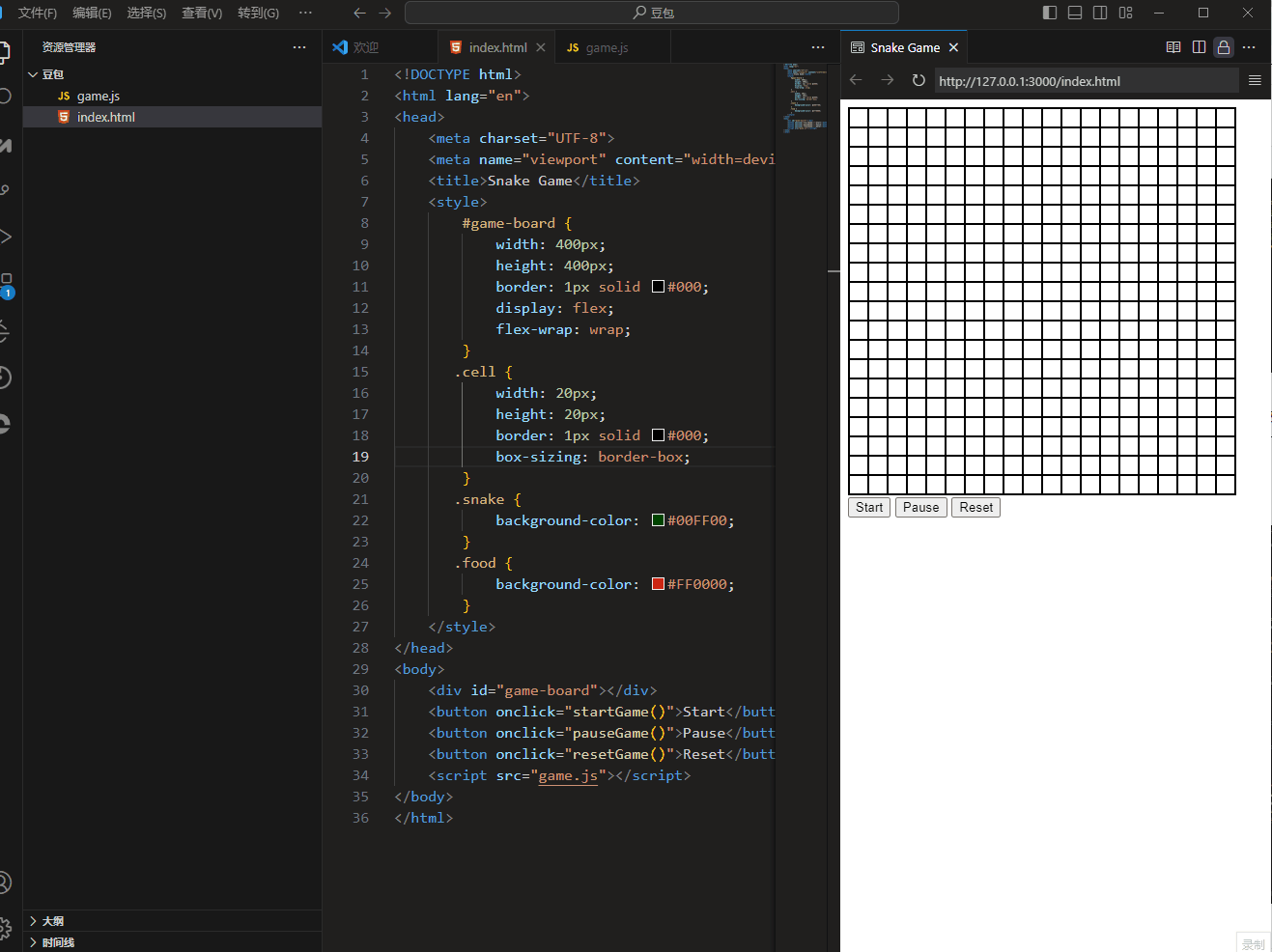
Task: Toggle the bottom panel layout icon
Action: 1075,13
